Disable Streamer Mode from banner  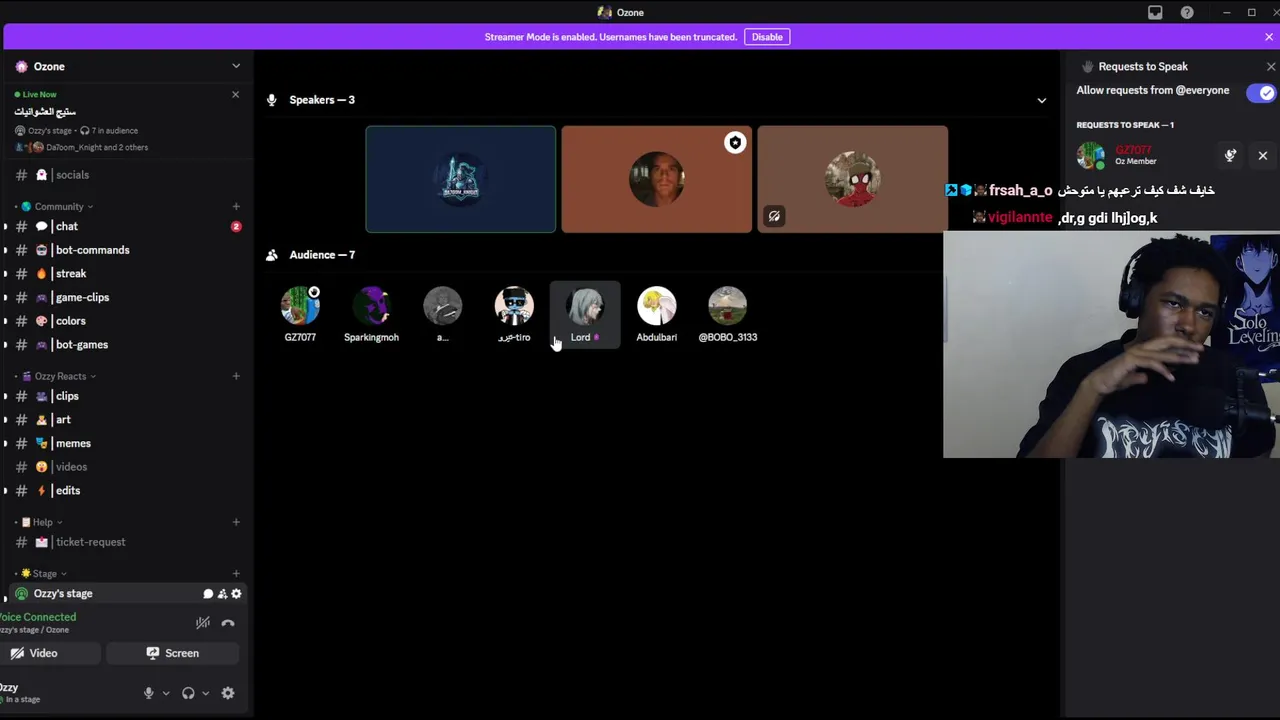[767, 37]
